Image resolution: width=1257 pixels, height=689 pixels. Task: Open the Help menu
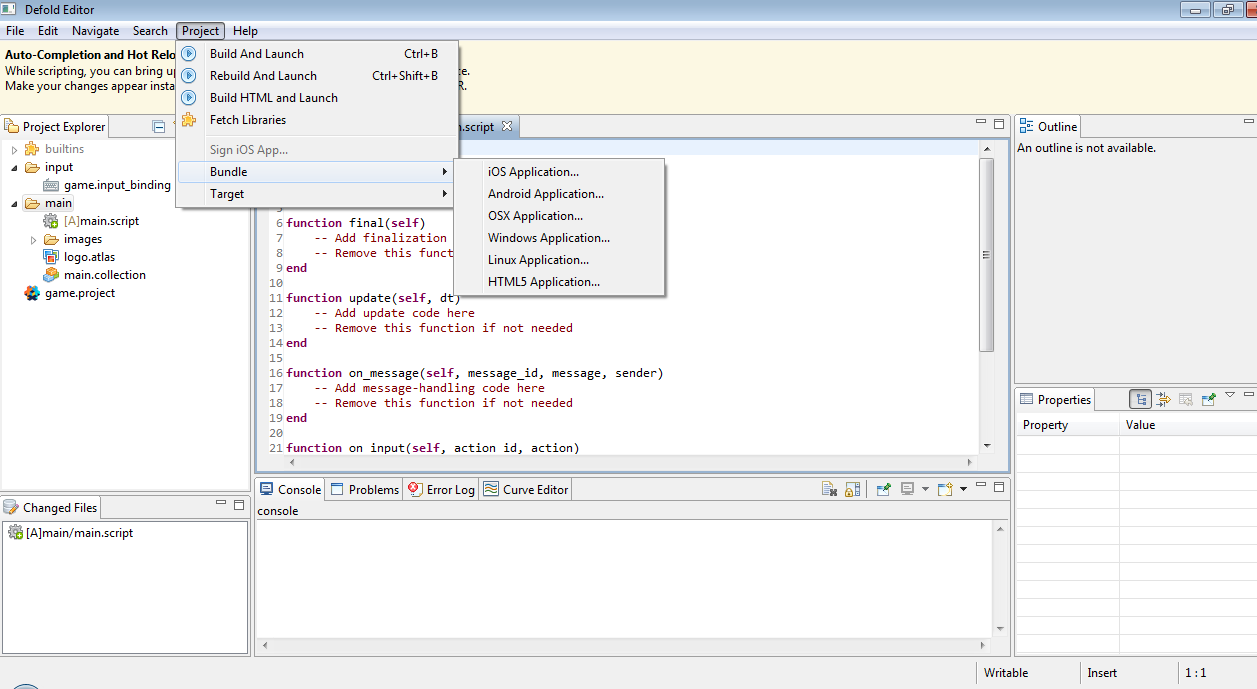[245, 31]
